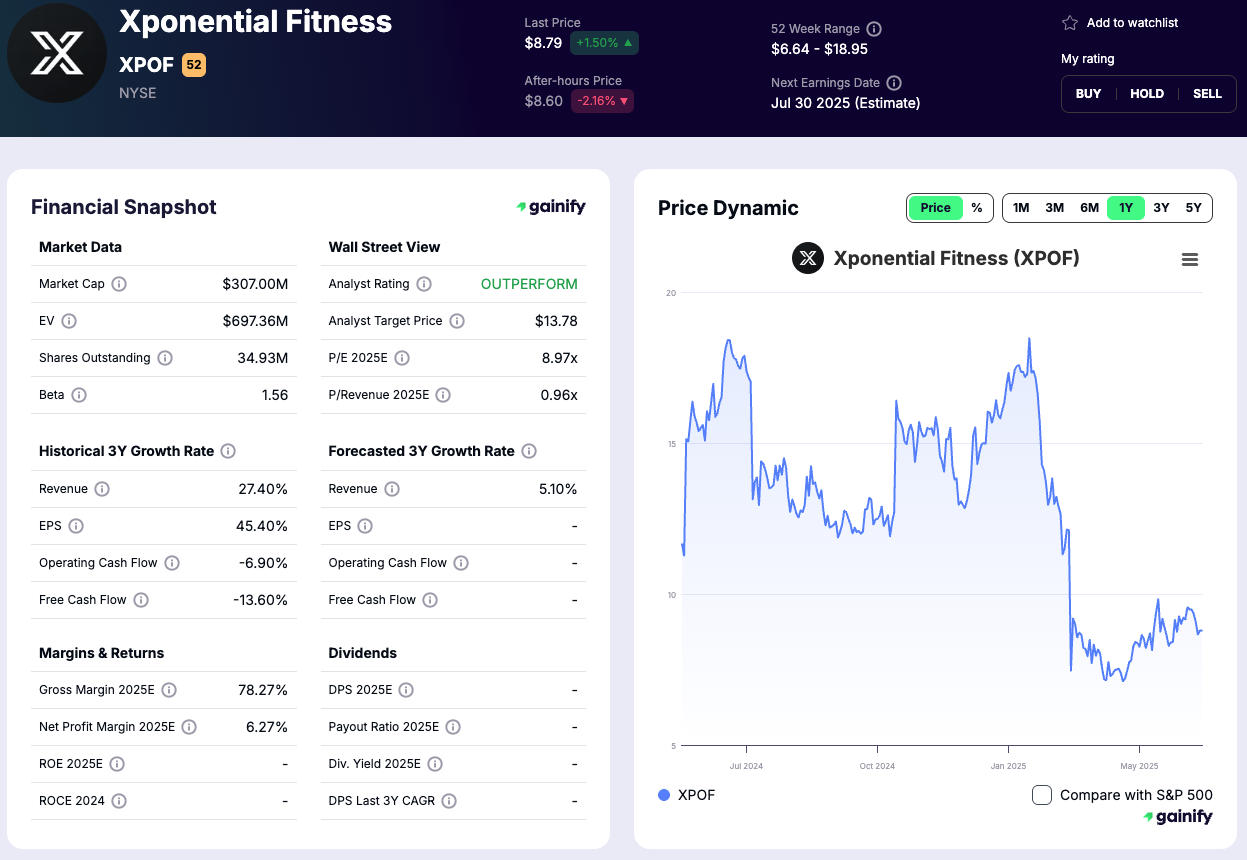Click the gainify logo in Financial Snapshot
The height and width of the screenshot is (860, 1247).
click(551, 207)
